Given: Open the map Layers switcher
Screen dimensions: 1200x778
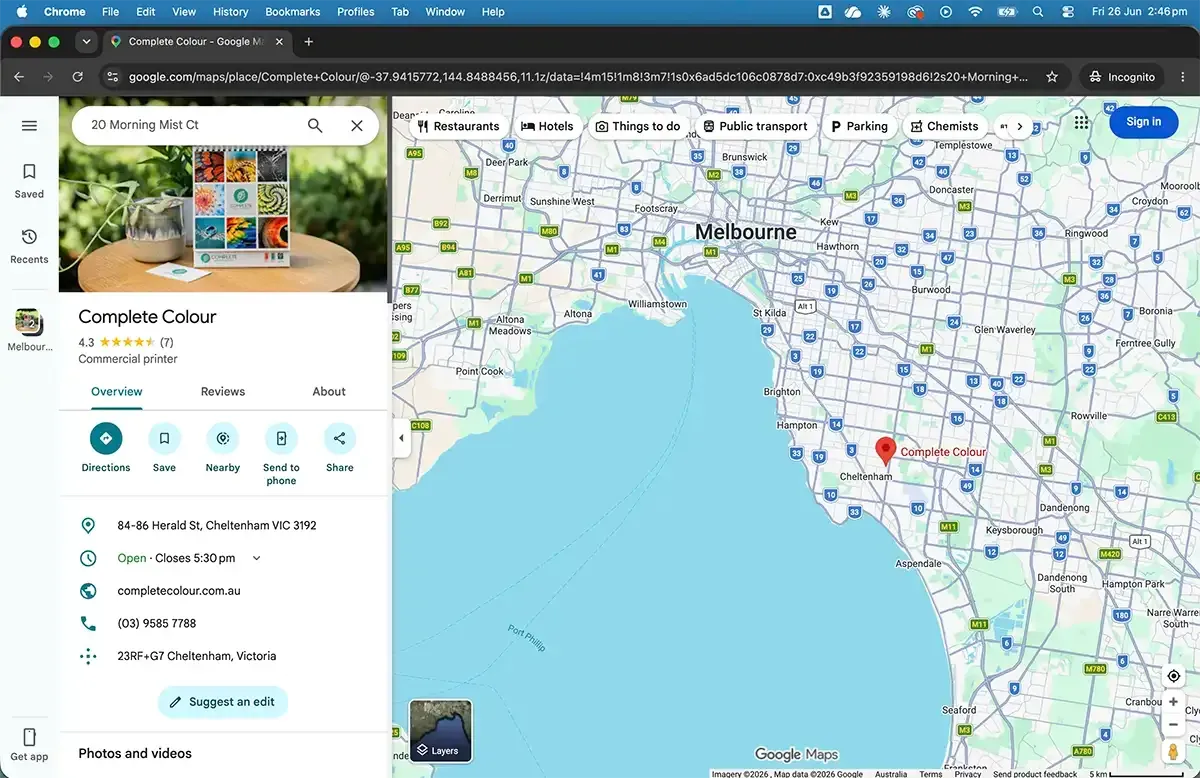Looking at the screenshot, I should click(441, 731).
